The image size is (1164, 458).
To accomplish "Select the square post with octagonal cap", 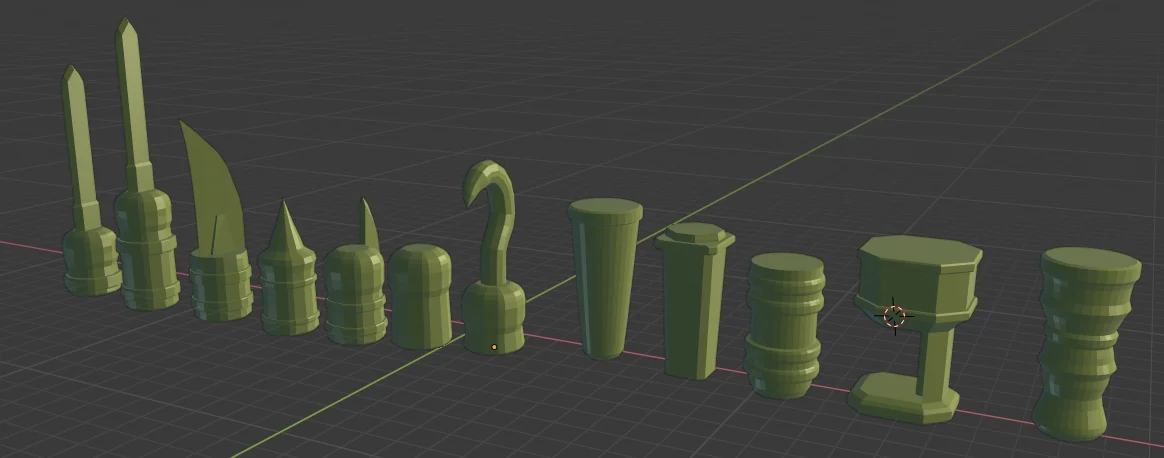I will click(x=694, y=301).
